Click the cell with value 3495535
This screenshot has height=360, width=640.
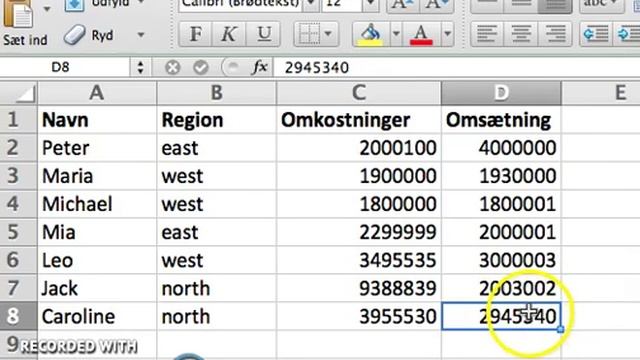[x=359, y=260]
